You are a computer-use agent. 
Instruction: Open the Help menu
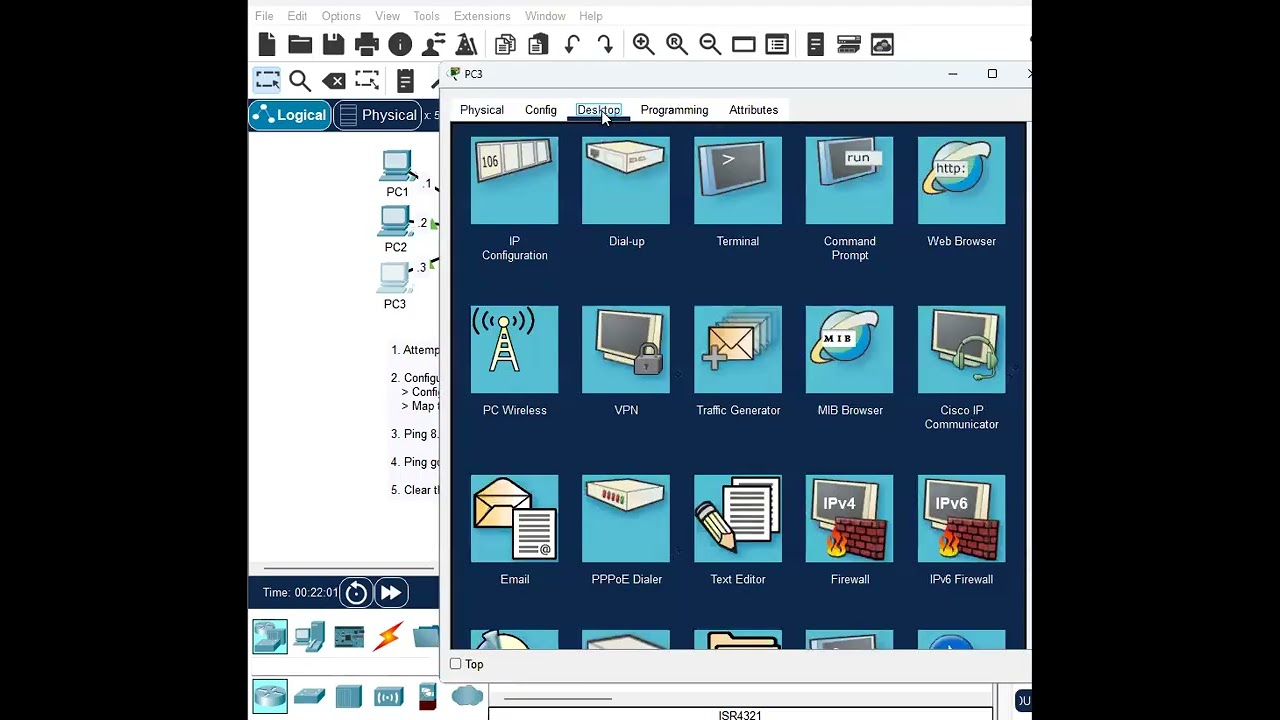pos(590,16)
